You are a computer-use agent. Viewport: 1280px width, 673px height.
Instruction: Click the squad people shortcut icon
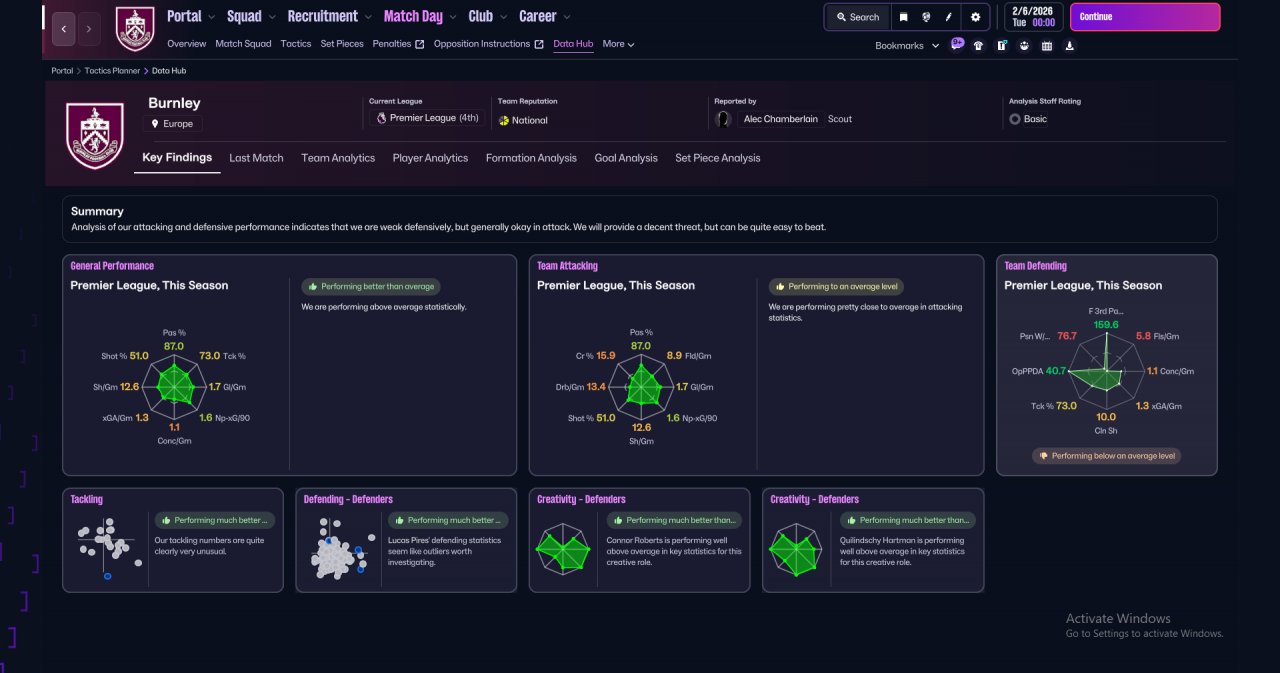coord(1024,45)
